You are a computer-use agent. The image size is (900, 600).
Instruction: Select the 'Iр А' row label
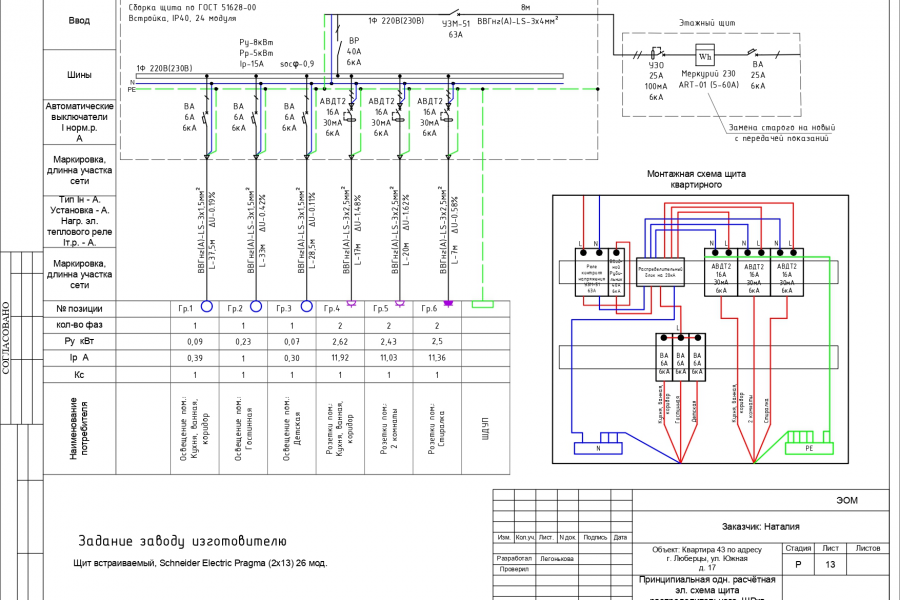point(79,357)
